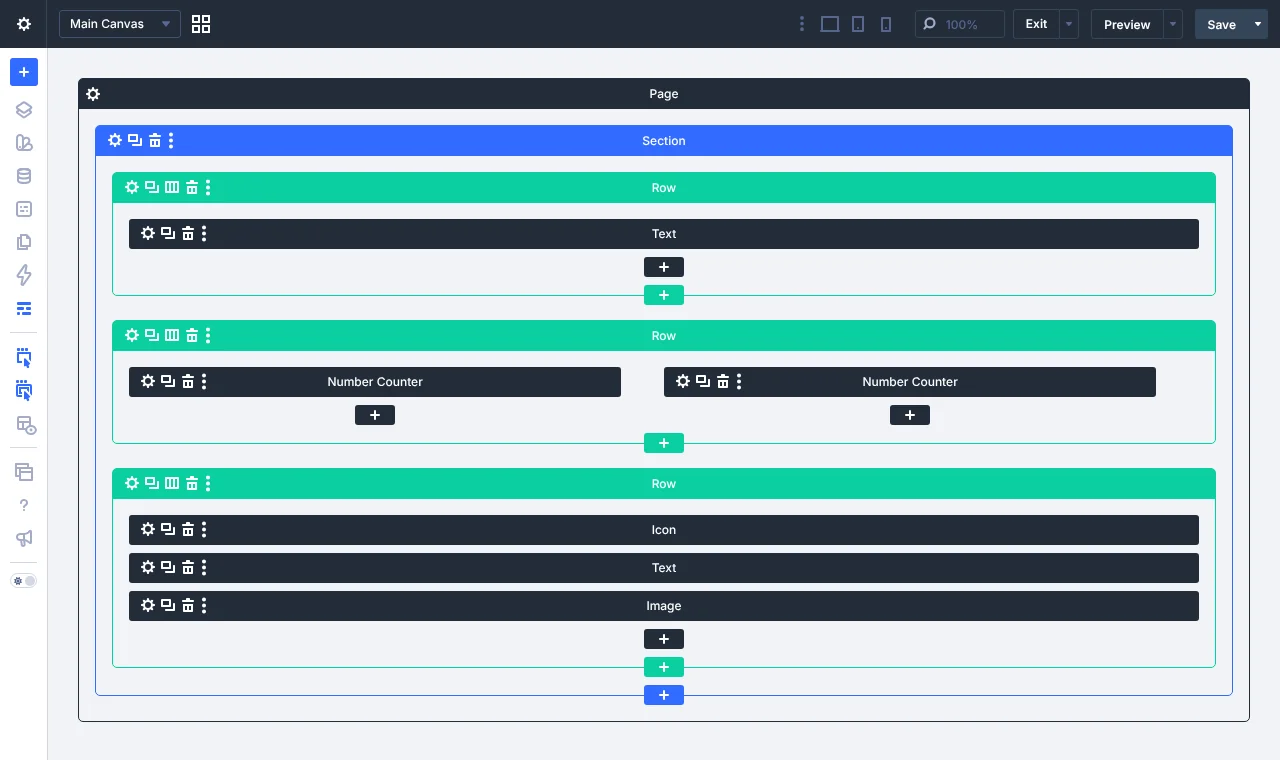Open the Main Canvas dropdown
Viewport: 1280px width, 760px height.
(120, 24)
